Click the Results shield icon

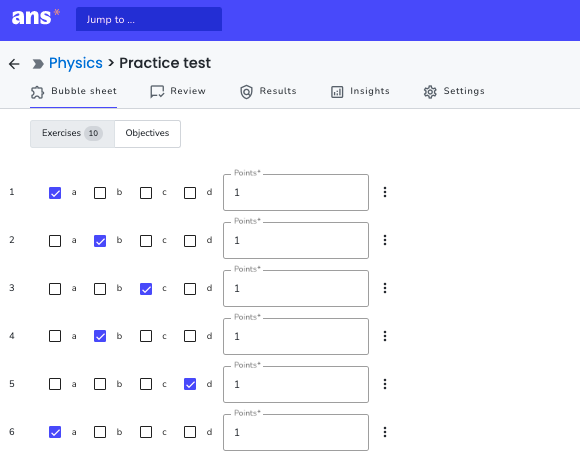pyautogui.click(x=246, y=92)
